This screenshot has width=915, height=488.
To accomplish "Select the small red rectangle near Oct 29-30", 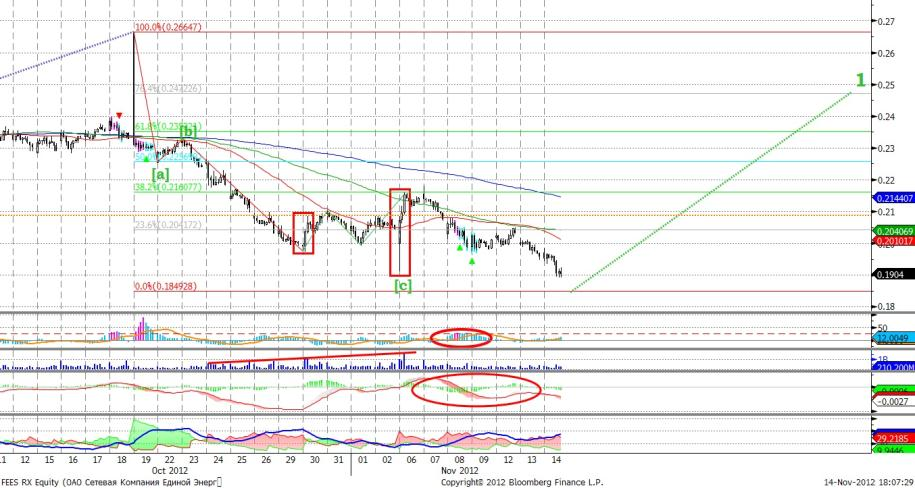I will coord(304,232).
